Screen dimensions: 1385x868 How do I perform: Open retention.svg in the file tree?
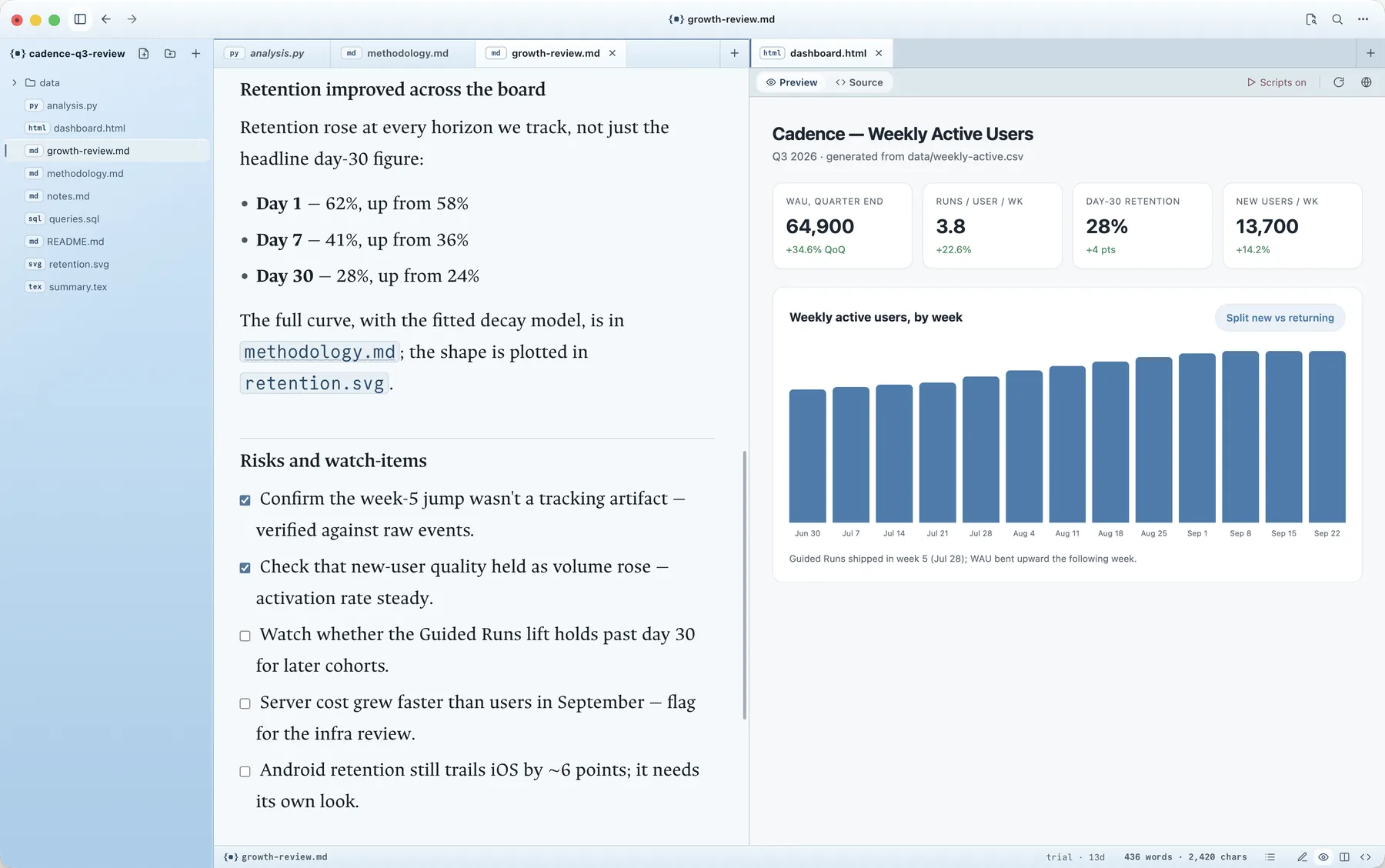pyautogui.click(x=108, y=264)
